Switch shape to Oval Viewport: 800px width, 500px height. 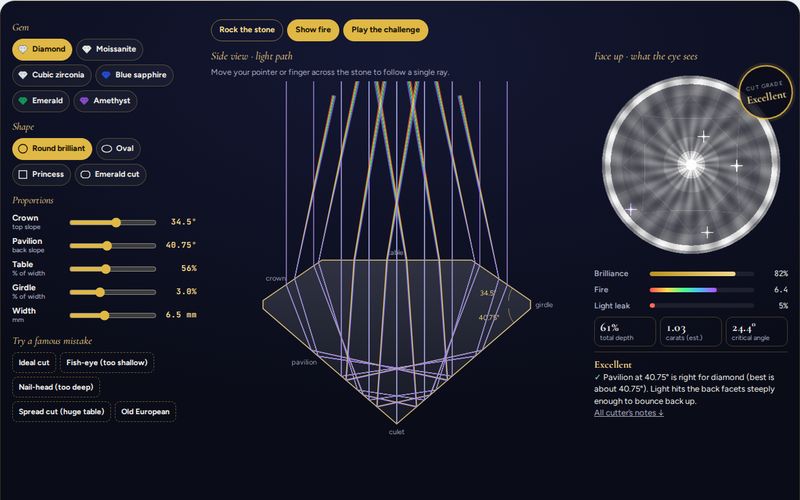tap(118, 148)
